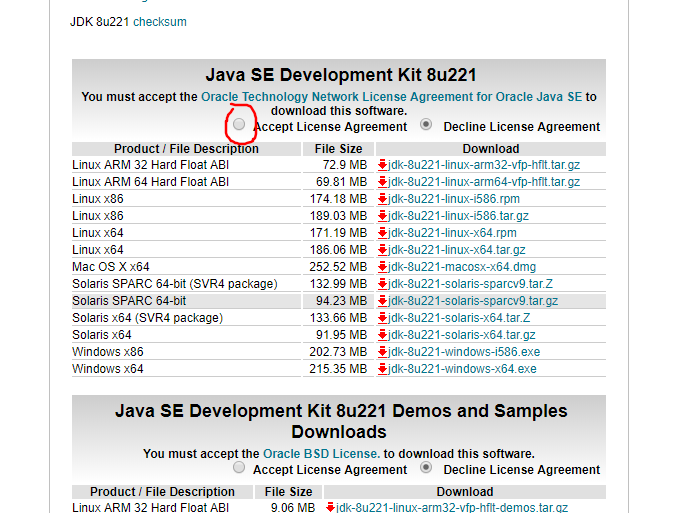Click the '252.52 MB' file size cell
The width and height of the screenshot is (683, 513).
[x=338, y=267]
